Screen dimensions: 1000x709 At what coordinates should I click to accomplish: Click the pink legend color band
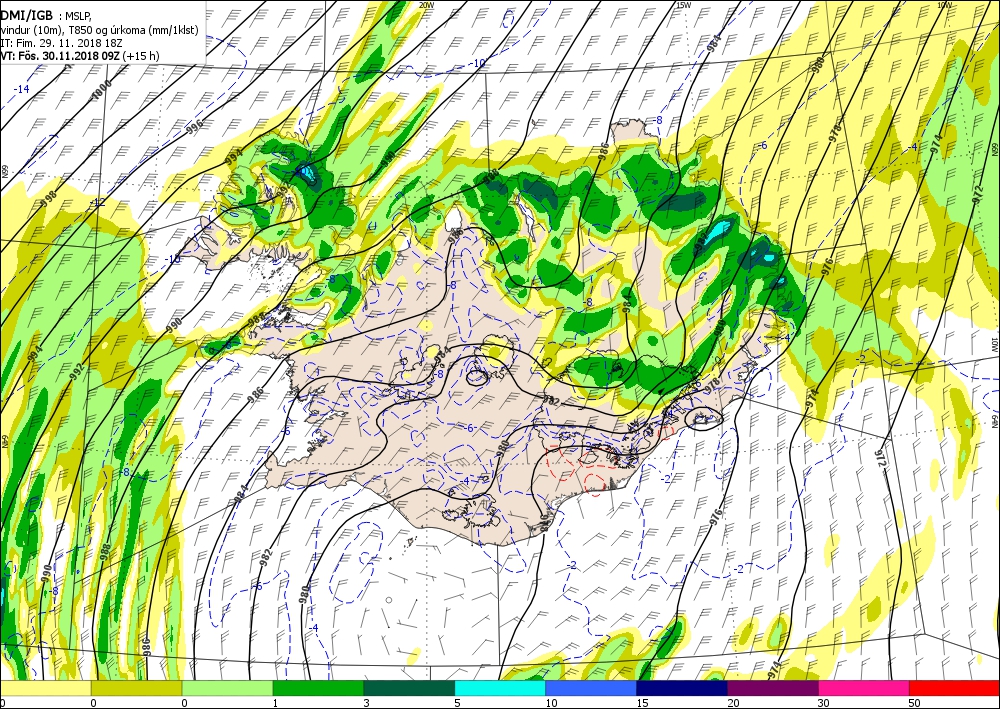[864, 689]
